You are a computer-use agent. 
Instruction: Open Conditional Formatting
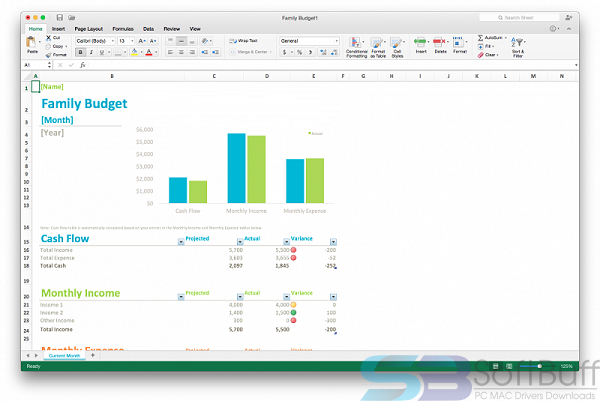click(356, 47)
